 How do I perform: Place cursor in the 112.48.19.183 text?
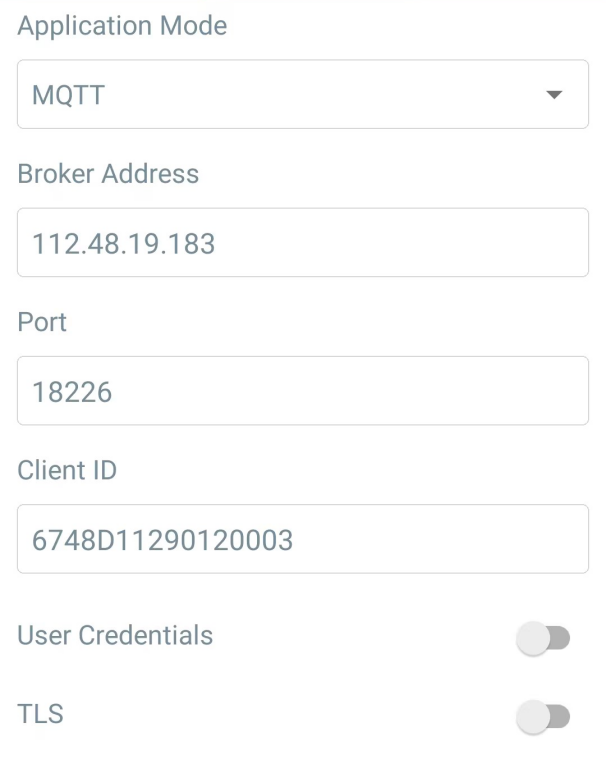tap(124, 243)
